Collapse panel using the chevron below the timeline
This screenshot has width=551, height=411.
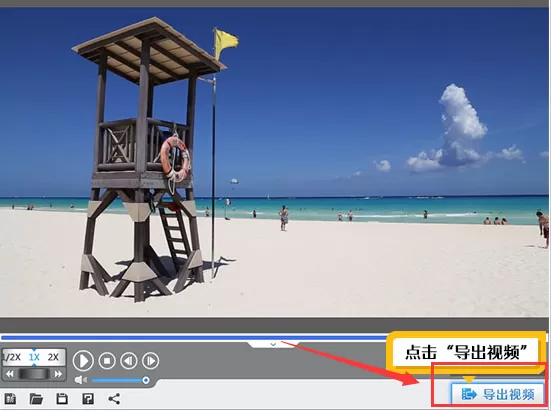[273, 344]
